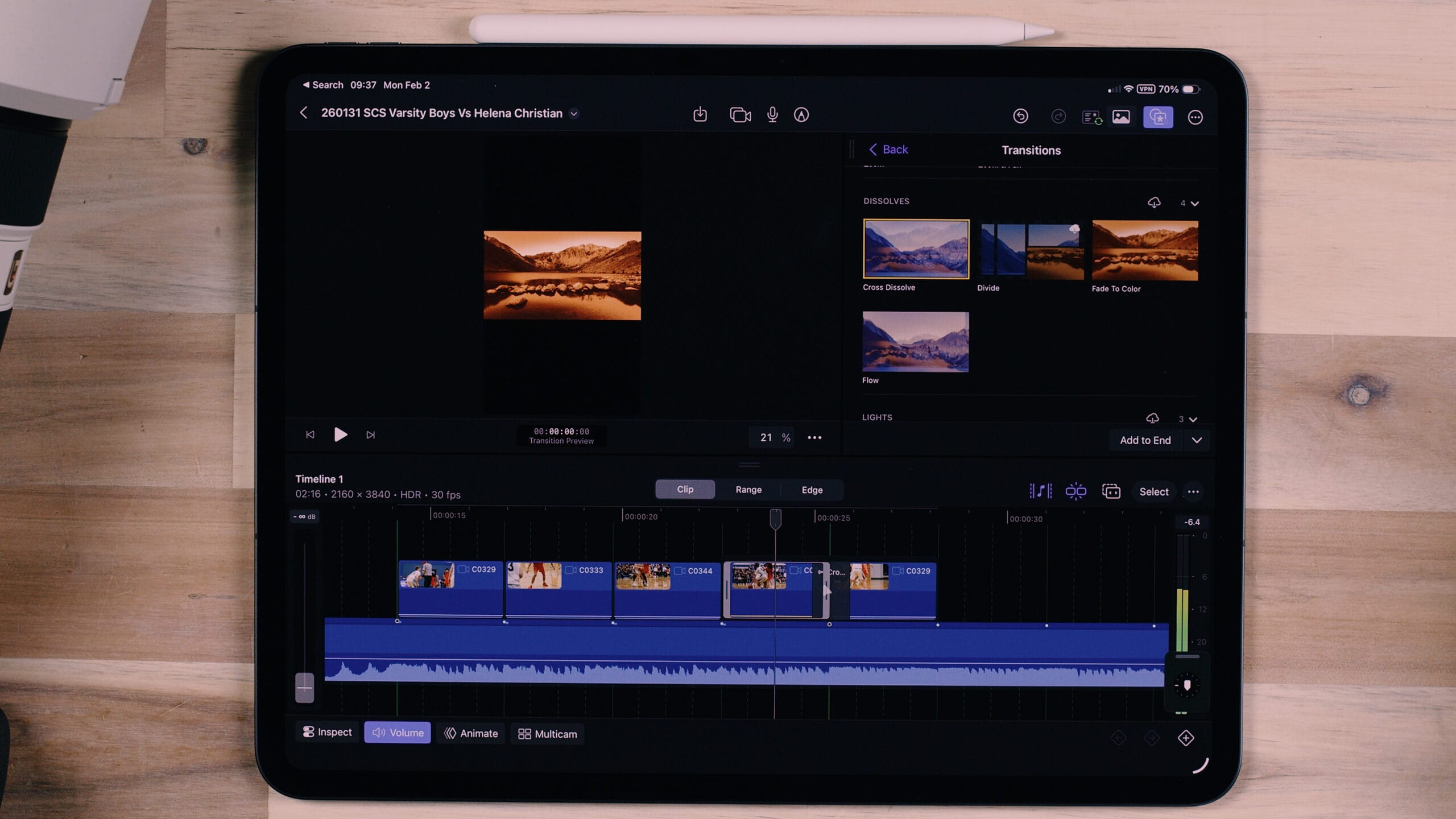
Task: Open the more options ellipsis top-right
Action: (x=1195, y=117)
